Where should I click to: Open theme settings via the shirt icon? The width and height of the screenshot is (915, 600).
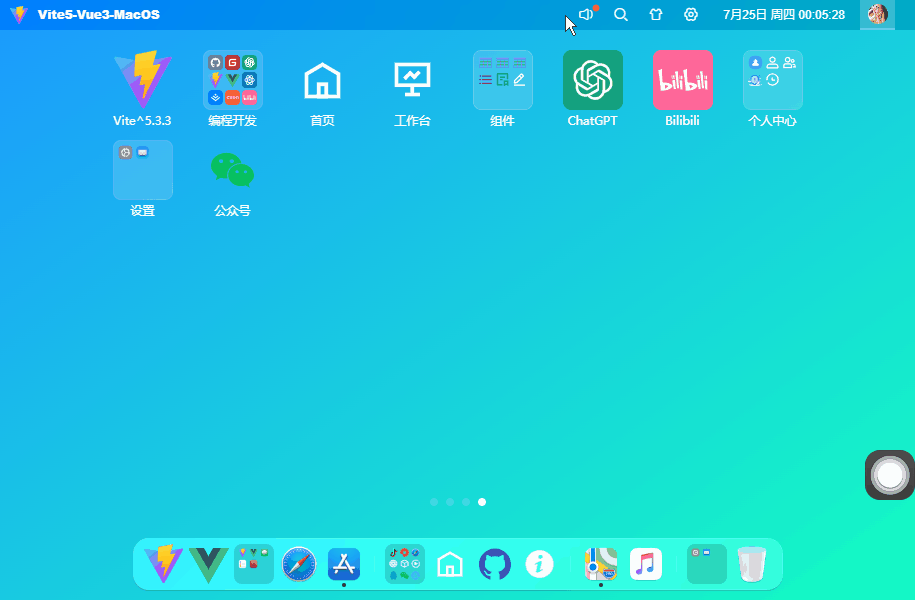tap(656, 15)
